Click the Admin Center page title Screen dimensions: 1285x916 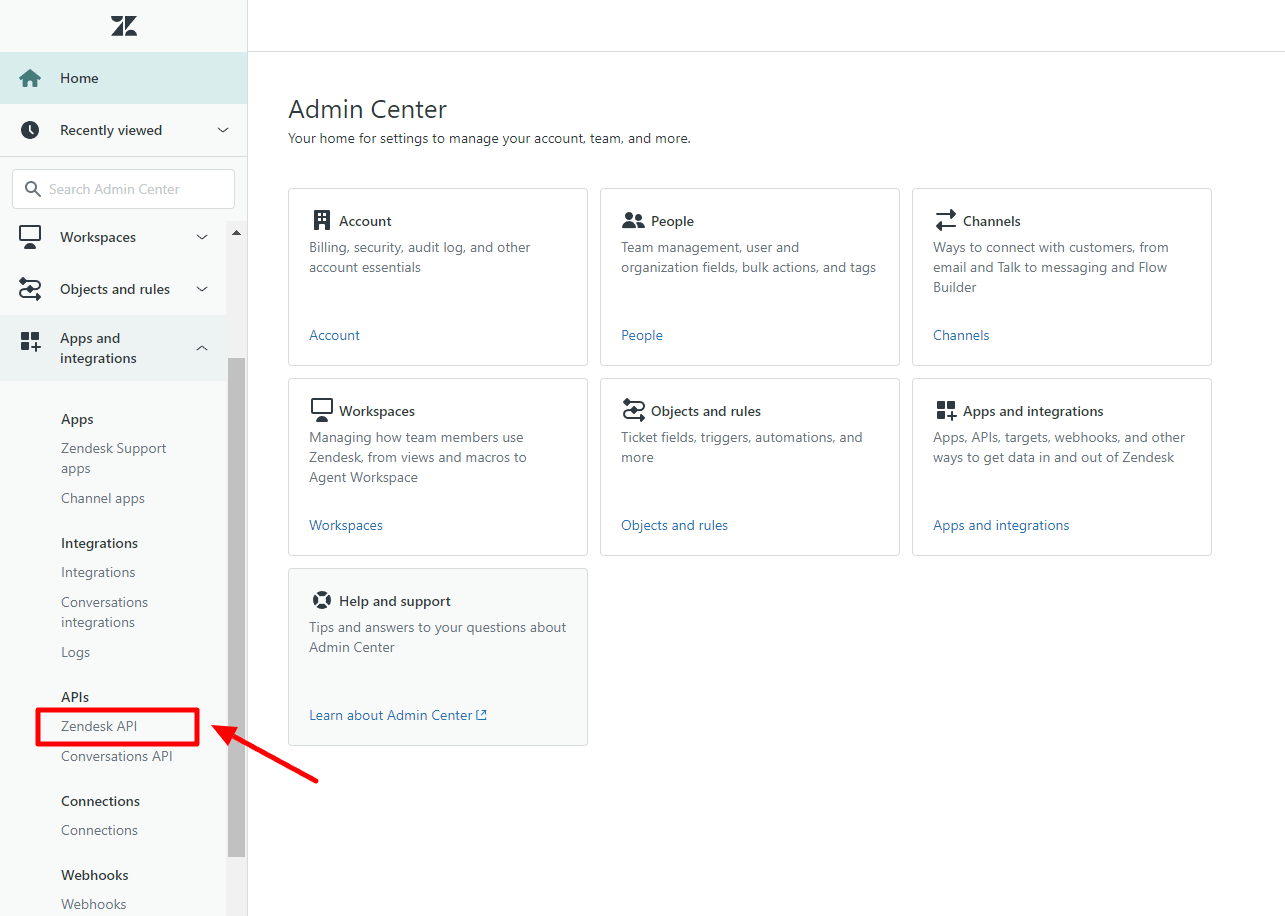click(x=367, y=109)
